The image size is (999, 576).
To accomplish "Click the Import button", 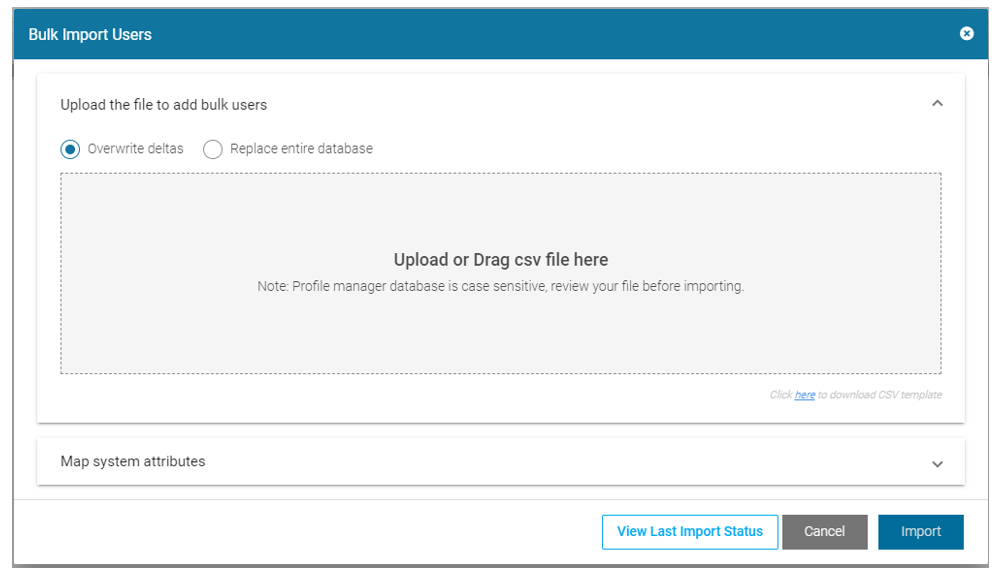I will 920,532.
